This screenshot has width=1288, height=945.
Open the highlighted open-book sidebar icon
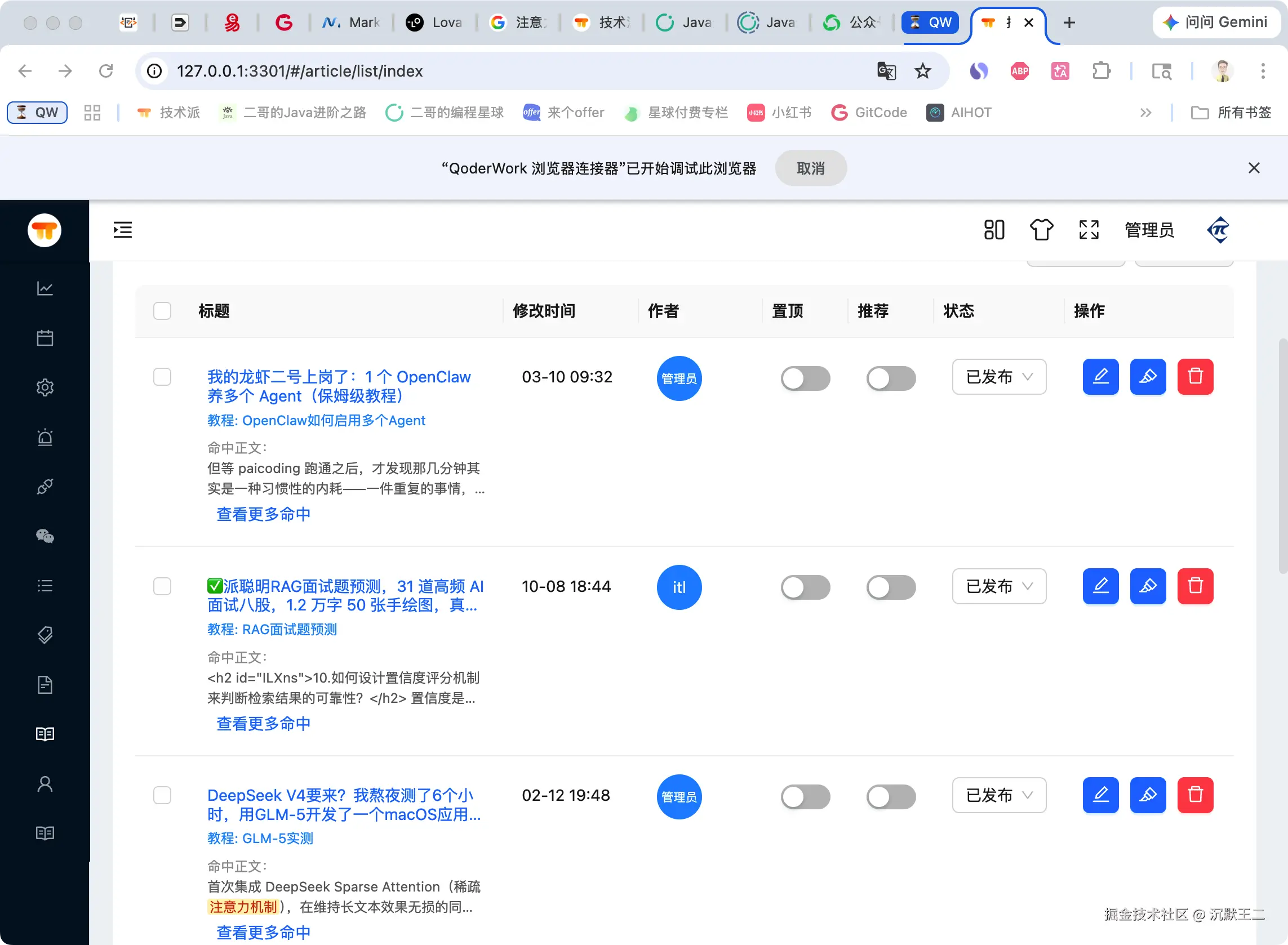pos(45,734)
